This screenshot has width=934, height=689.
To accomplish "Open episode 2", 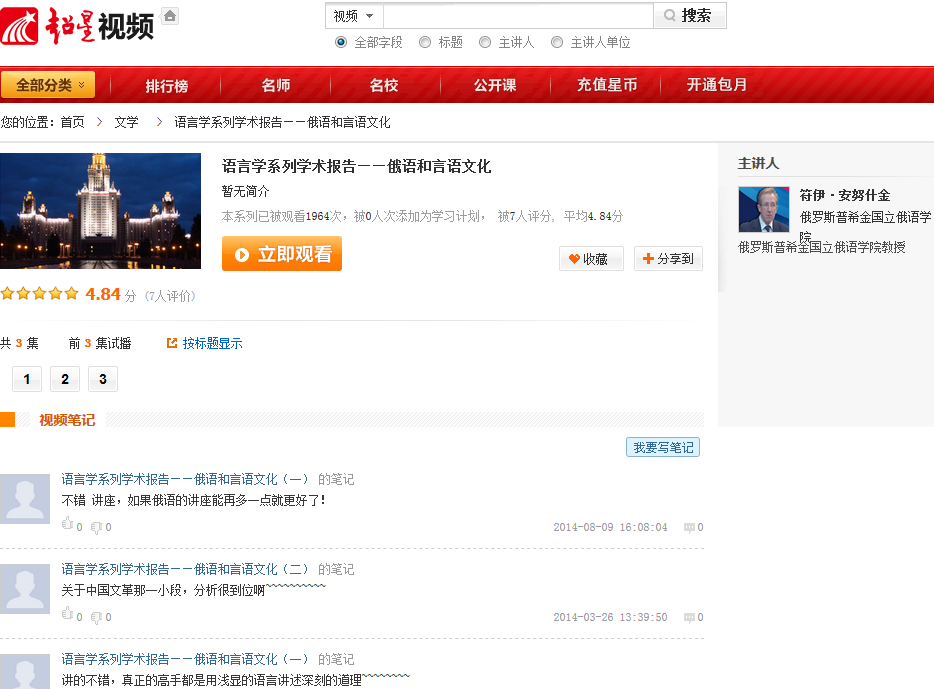I will tap(65, 379).
